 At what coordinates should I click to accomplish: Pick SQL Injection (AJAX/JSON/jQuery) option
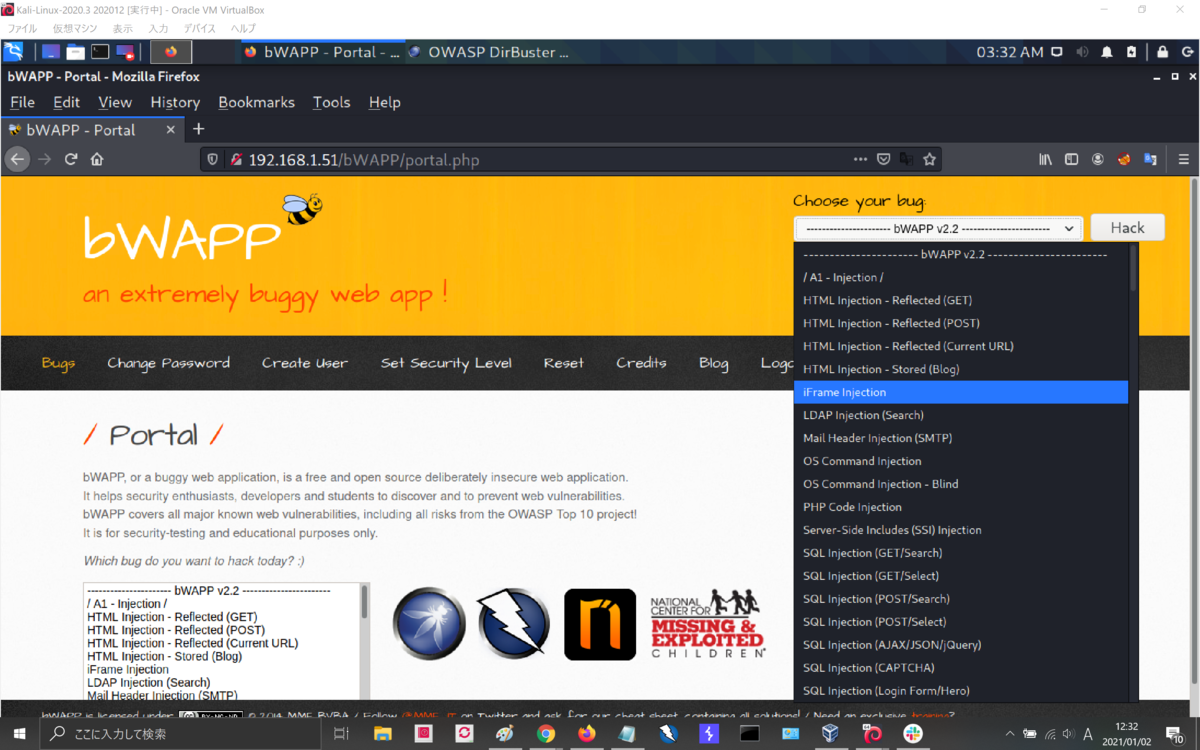tap(961, 645)
